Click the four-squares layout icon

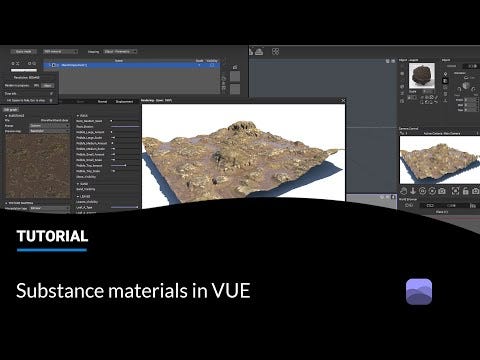click(x=275, y=52)
